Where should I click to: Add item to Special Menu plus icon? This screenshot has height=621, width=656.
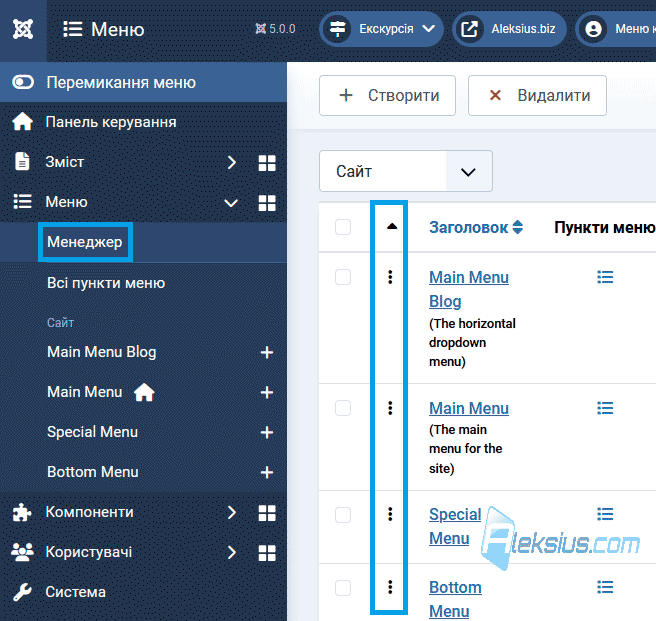(x=267, y=432)
